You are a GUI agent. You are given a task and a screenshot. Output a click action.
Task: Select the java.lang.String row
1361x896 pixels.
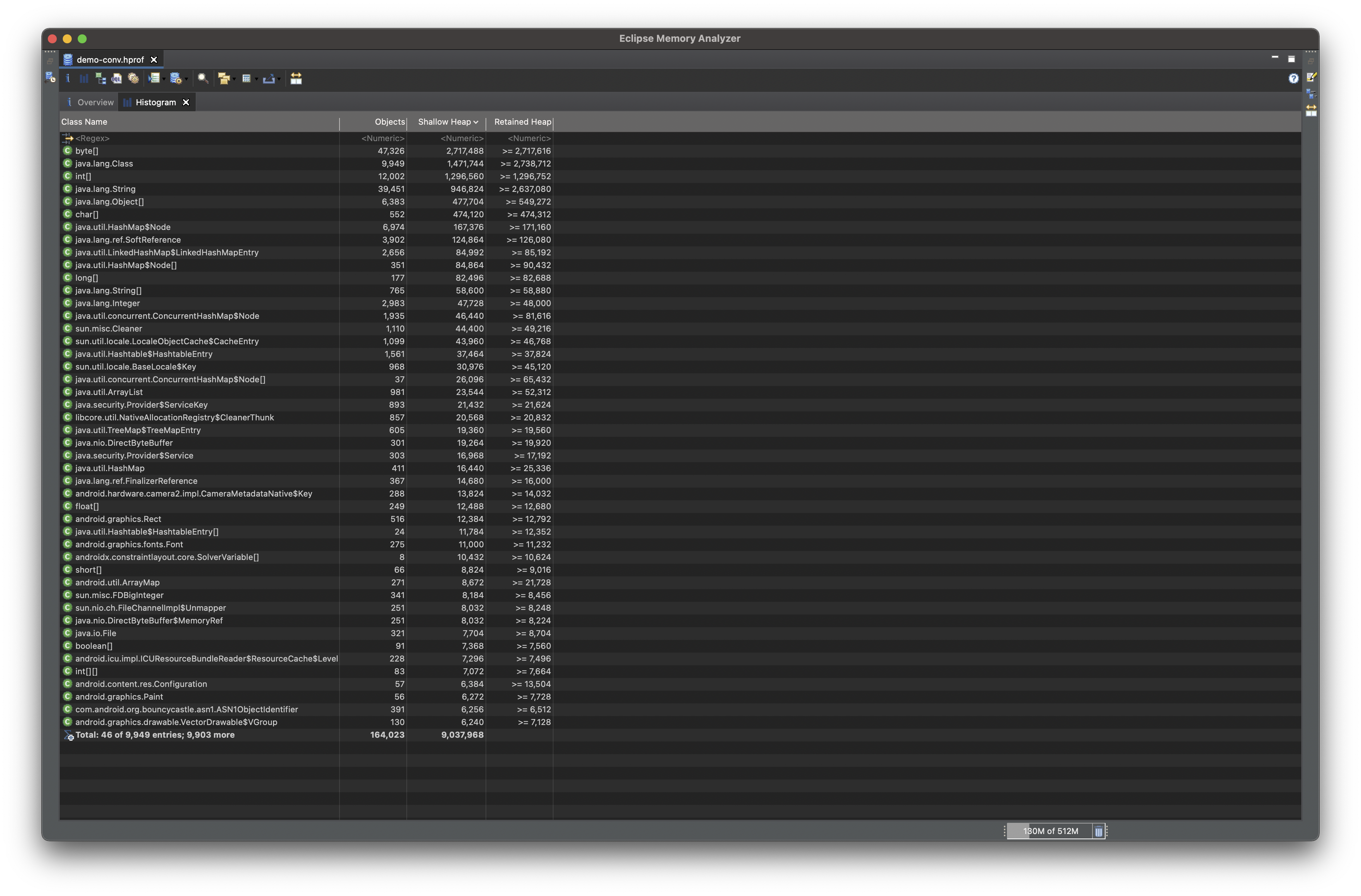coord(105,189)
